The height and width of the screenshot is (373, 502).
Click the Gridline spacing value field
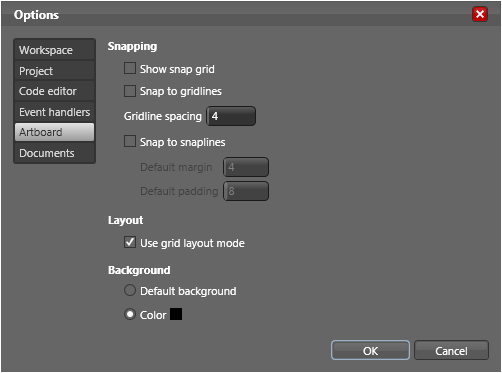tap(231, 116)
